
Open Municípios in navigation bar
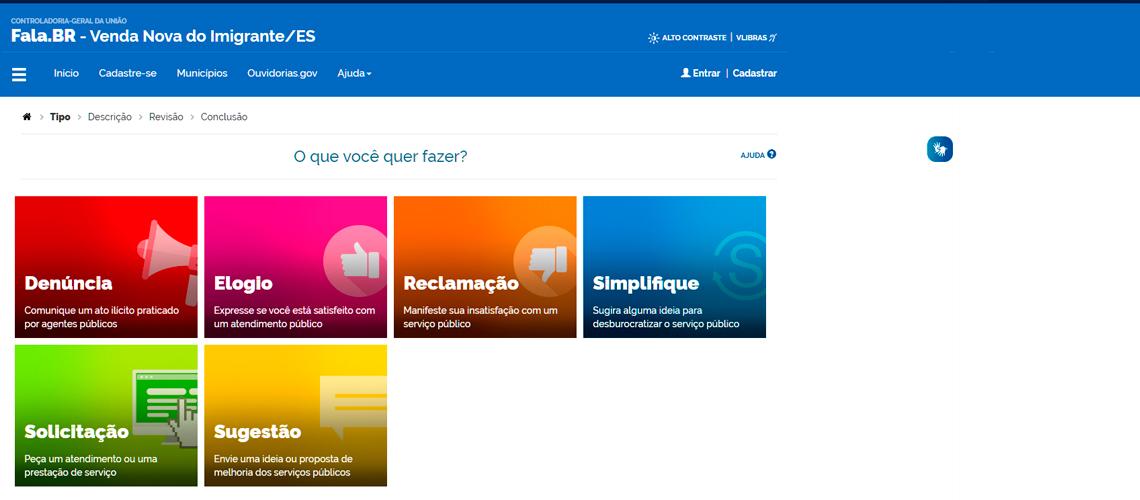point(202,73)
